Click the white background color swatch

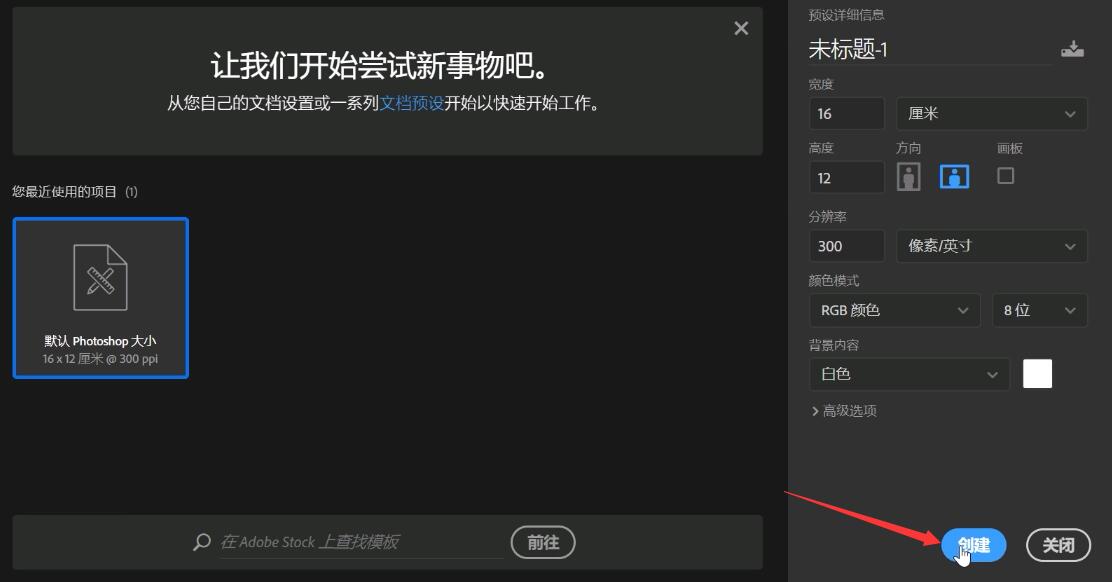tap(1038, 374)
